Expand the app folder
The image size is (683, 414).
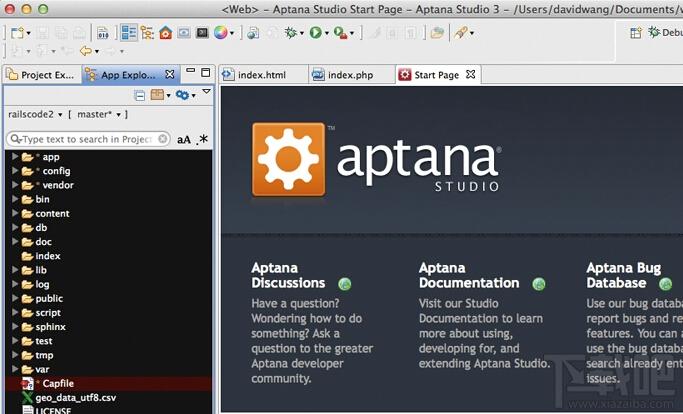tap(15, 156)
